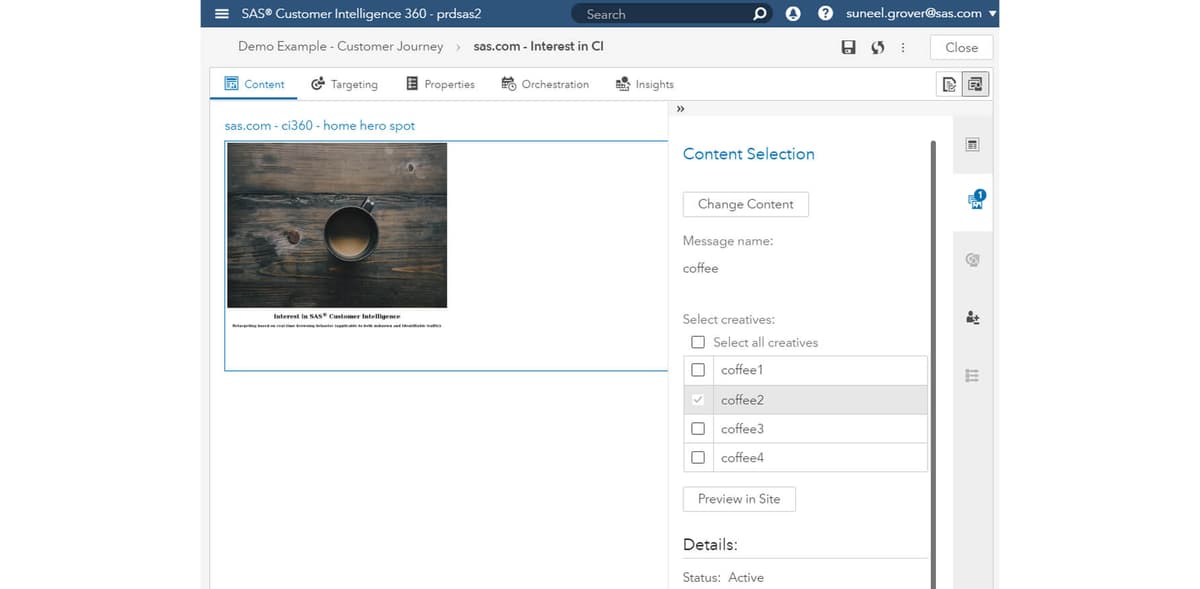Click the coffee4 row label

(x=742, y=458)
